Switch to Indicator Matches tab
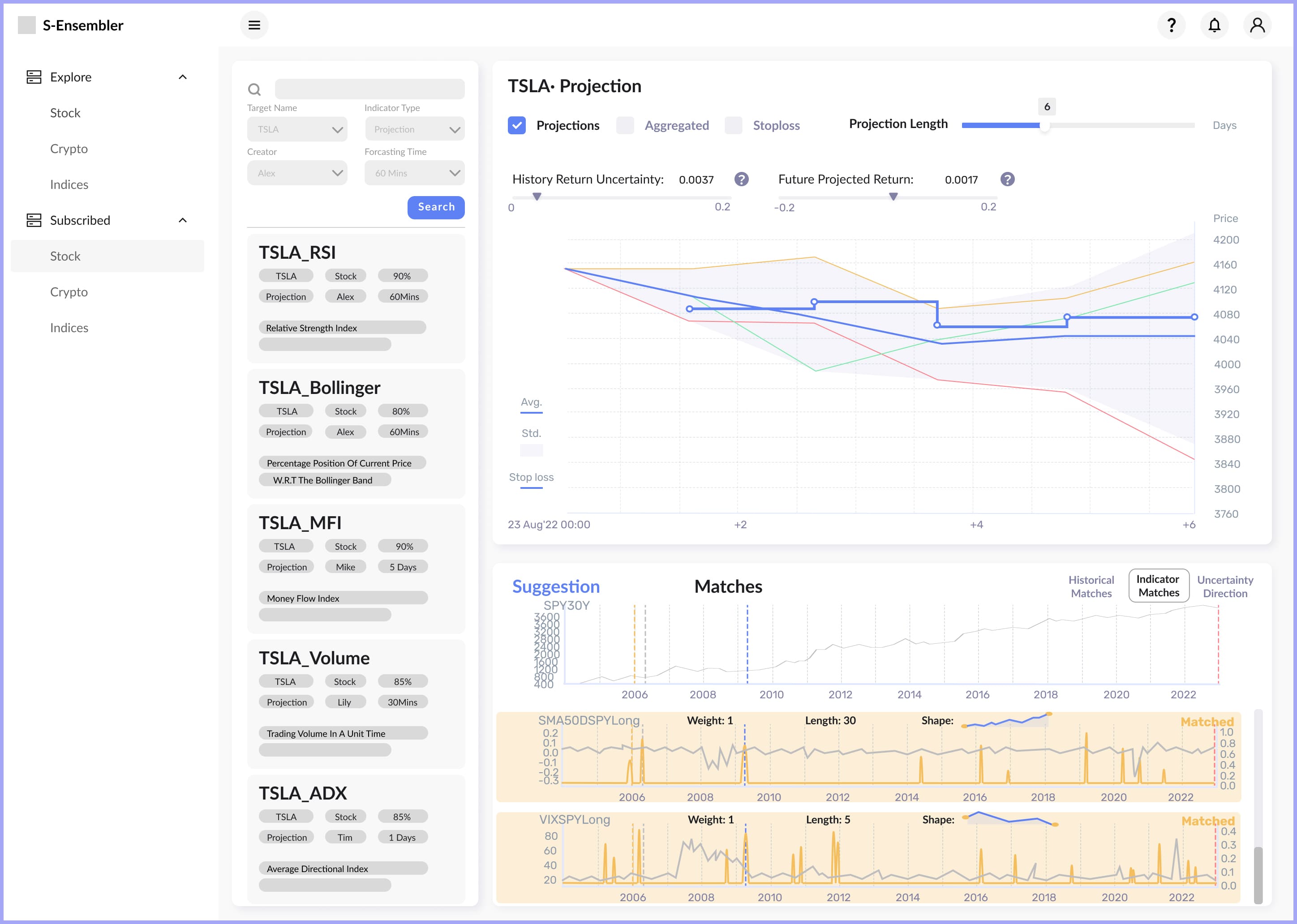Viewport: 1297px width, 924px height. click(1159, 586)
